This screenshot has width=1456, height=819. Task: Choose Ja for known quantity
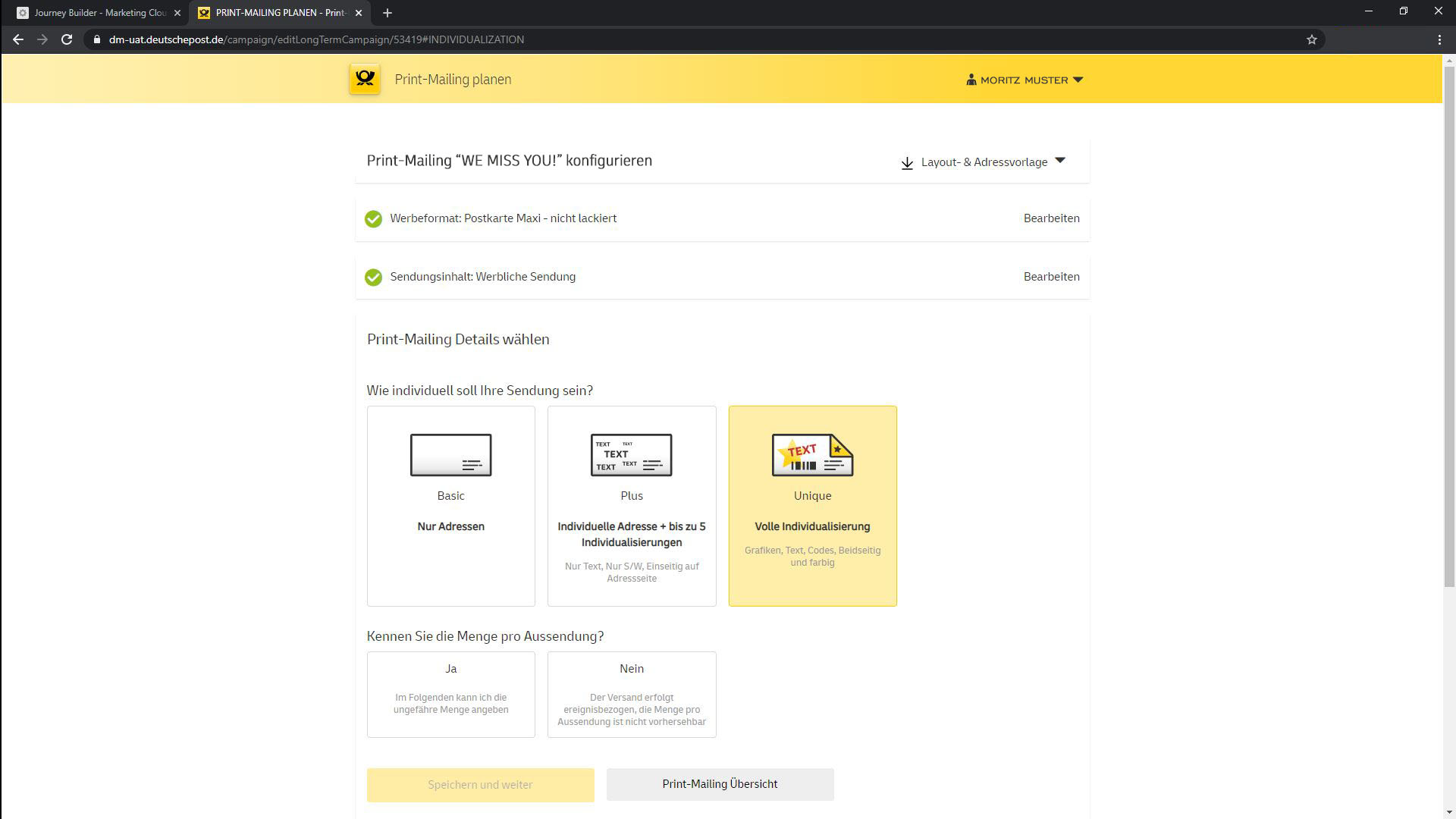tap(450, 694)
